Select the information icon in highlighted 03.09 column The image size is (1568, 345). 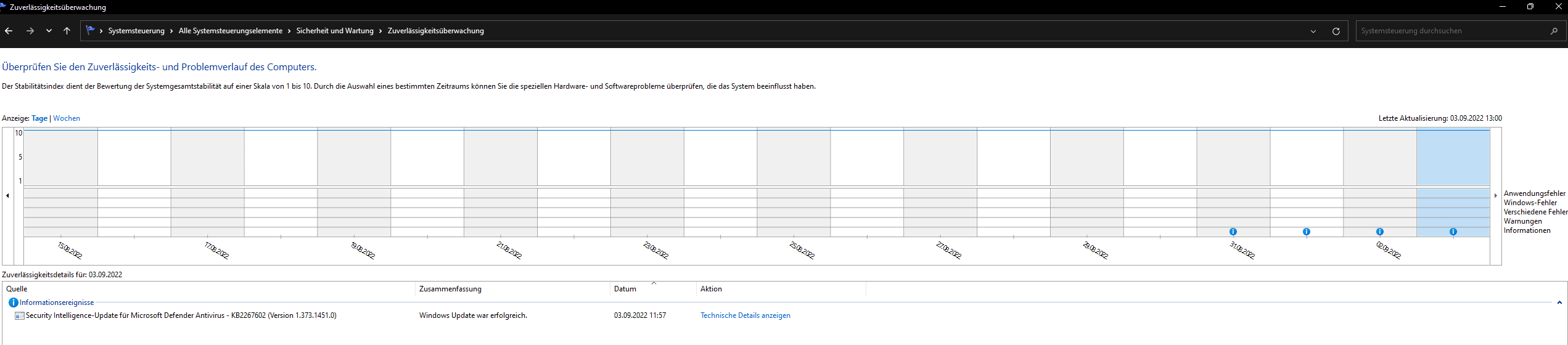click(1453, 232)
